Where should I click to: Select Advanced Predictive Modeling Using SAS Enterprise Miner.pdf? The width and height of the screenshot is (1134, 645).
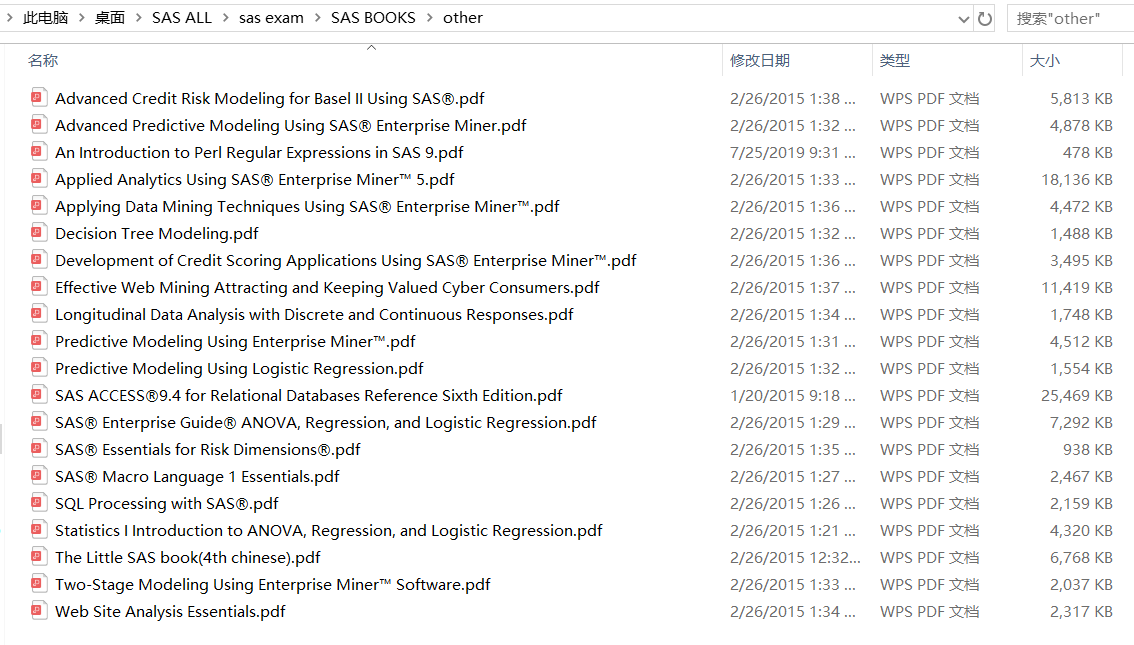(291, 125)
